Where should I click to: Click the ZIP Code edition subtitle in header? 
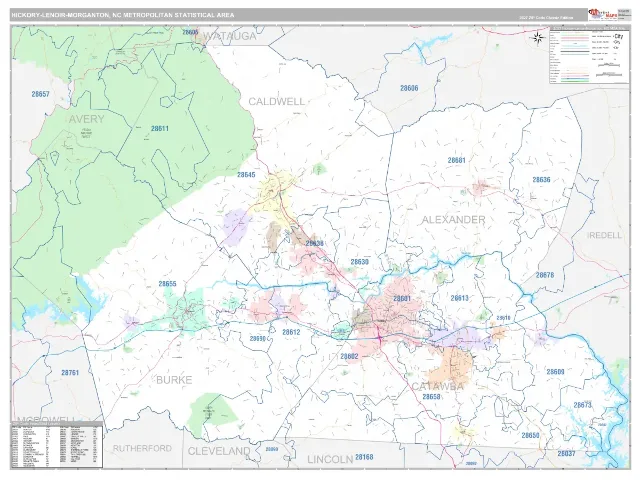[x=546, y=18]
